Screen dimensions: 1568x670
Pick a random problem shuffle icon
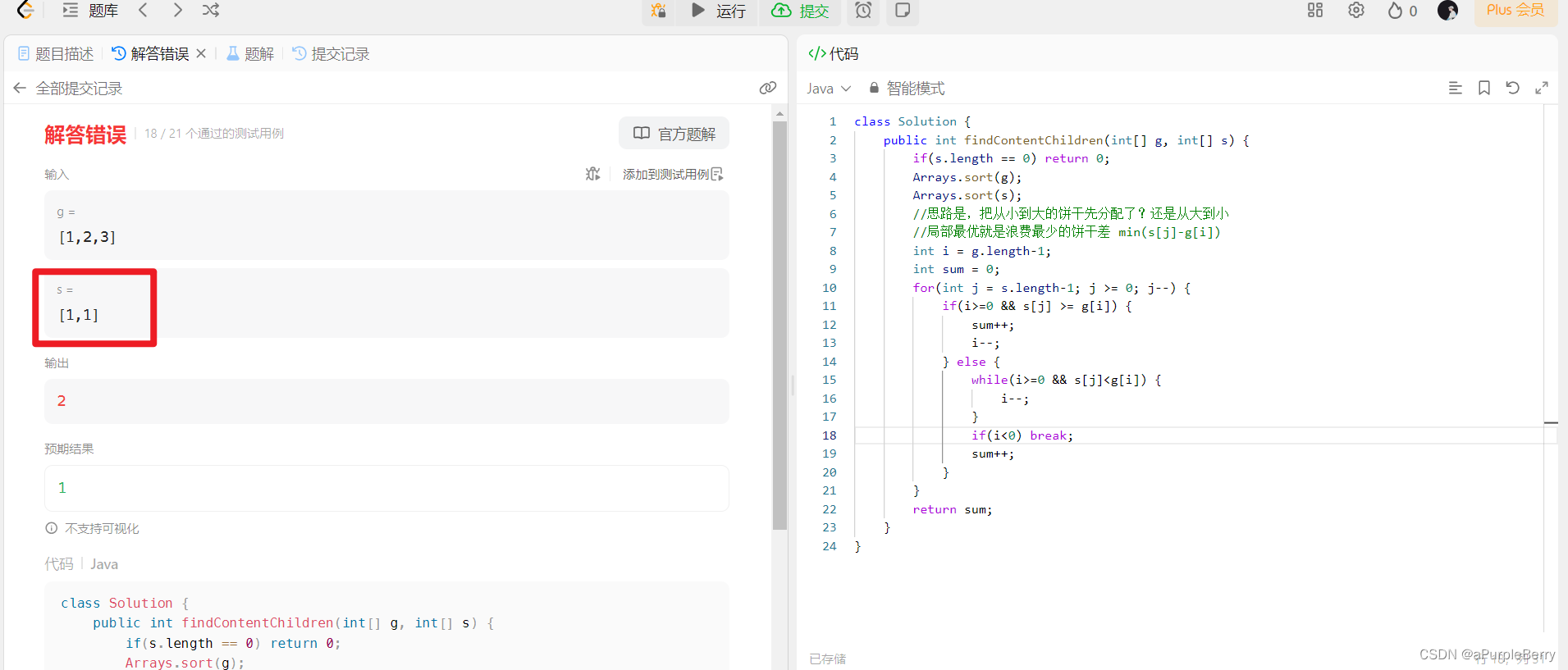pyautogui.click(x=211, y=10)
